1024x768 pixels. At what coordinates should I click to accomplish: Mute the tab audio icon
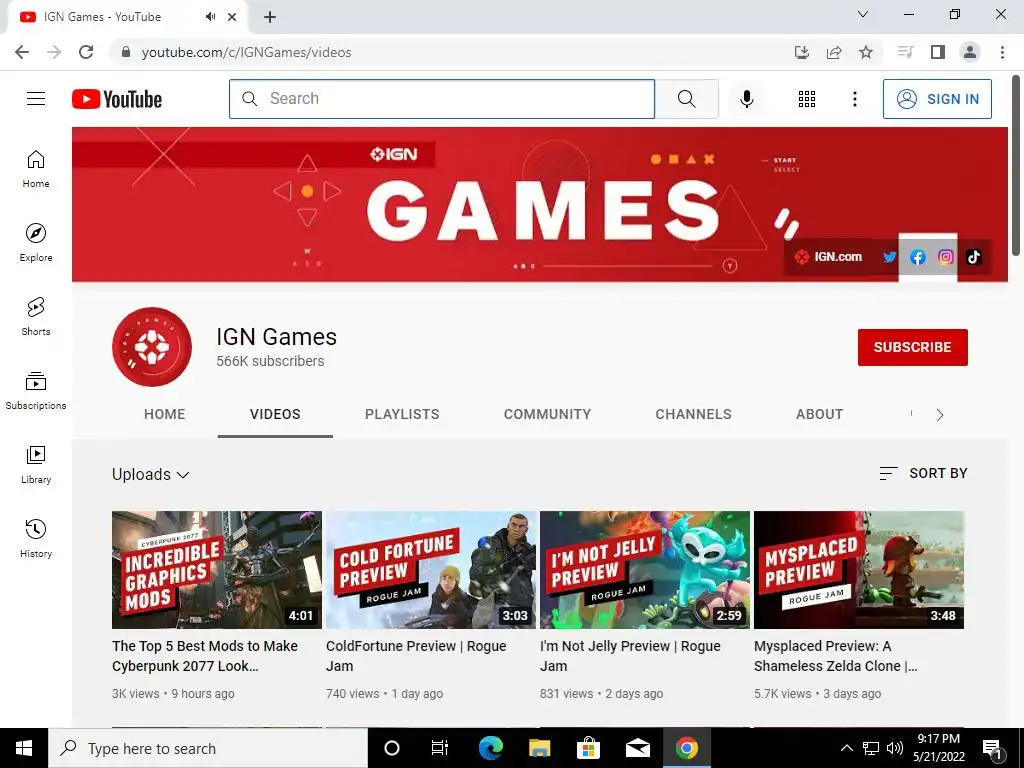[210, 17]
